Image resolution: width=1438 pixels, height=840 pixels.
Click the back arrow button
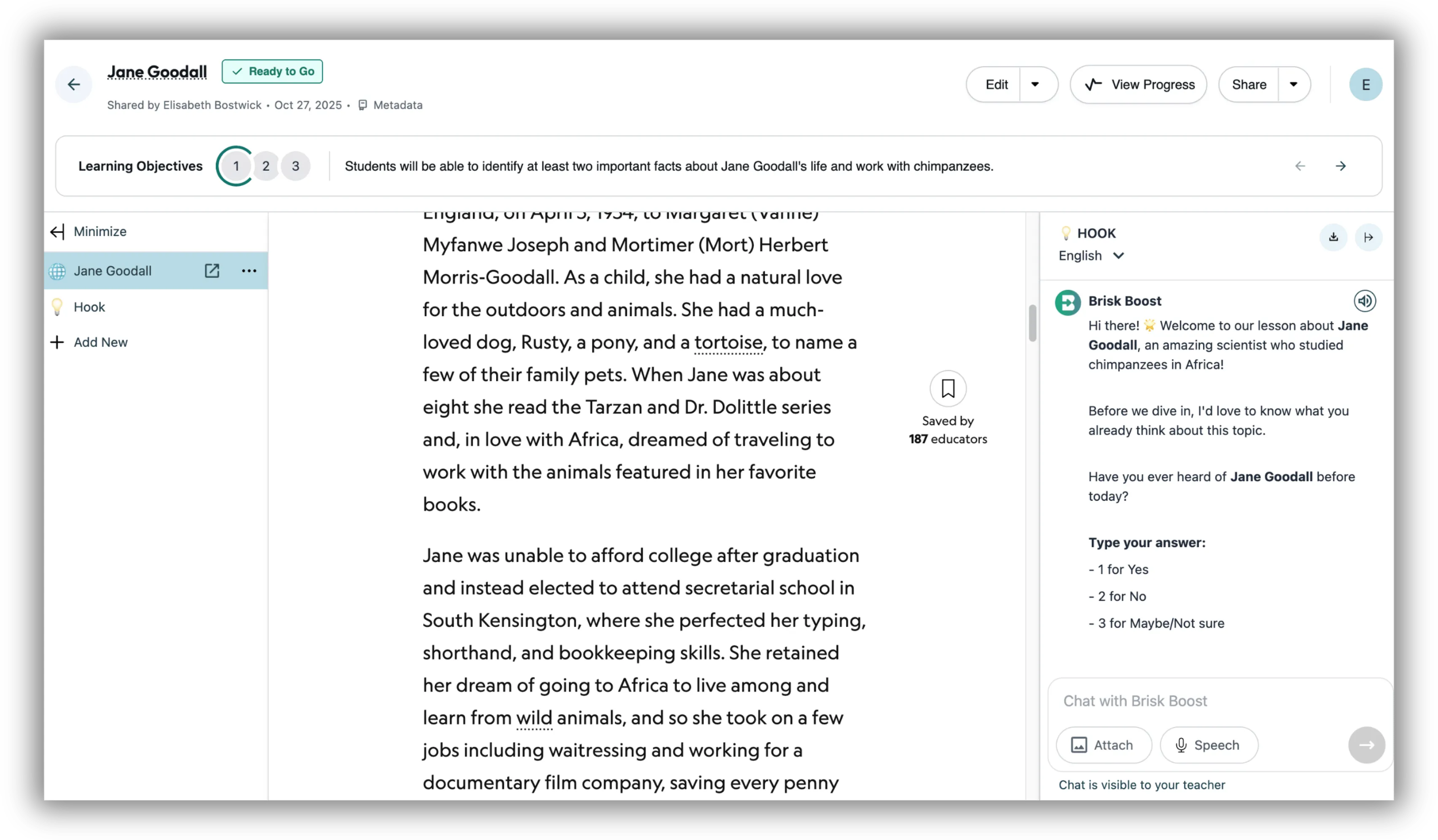[74, 84]
